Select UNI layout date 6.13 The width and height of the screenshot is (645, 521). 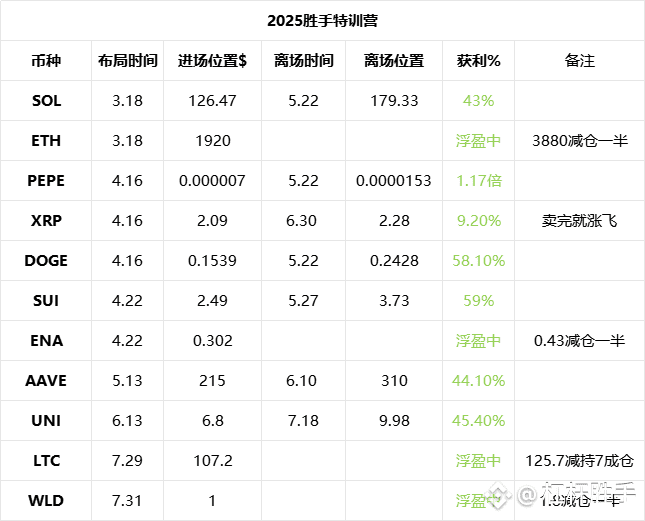click(x=128, y=421)
